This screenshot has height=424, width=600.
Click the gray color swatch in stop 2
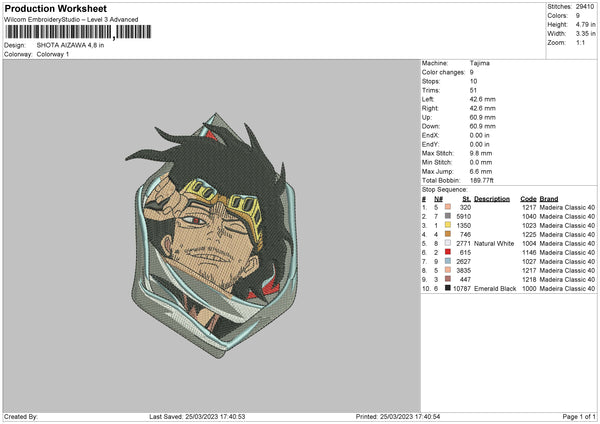tap(448, 216)
